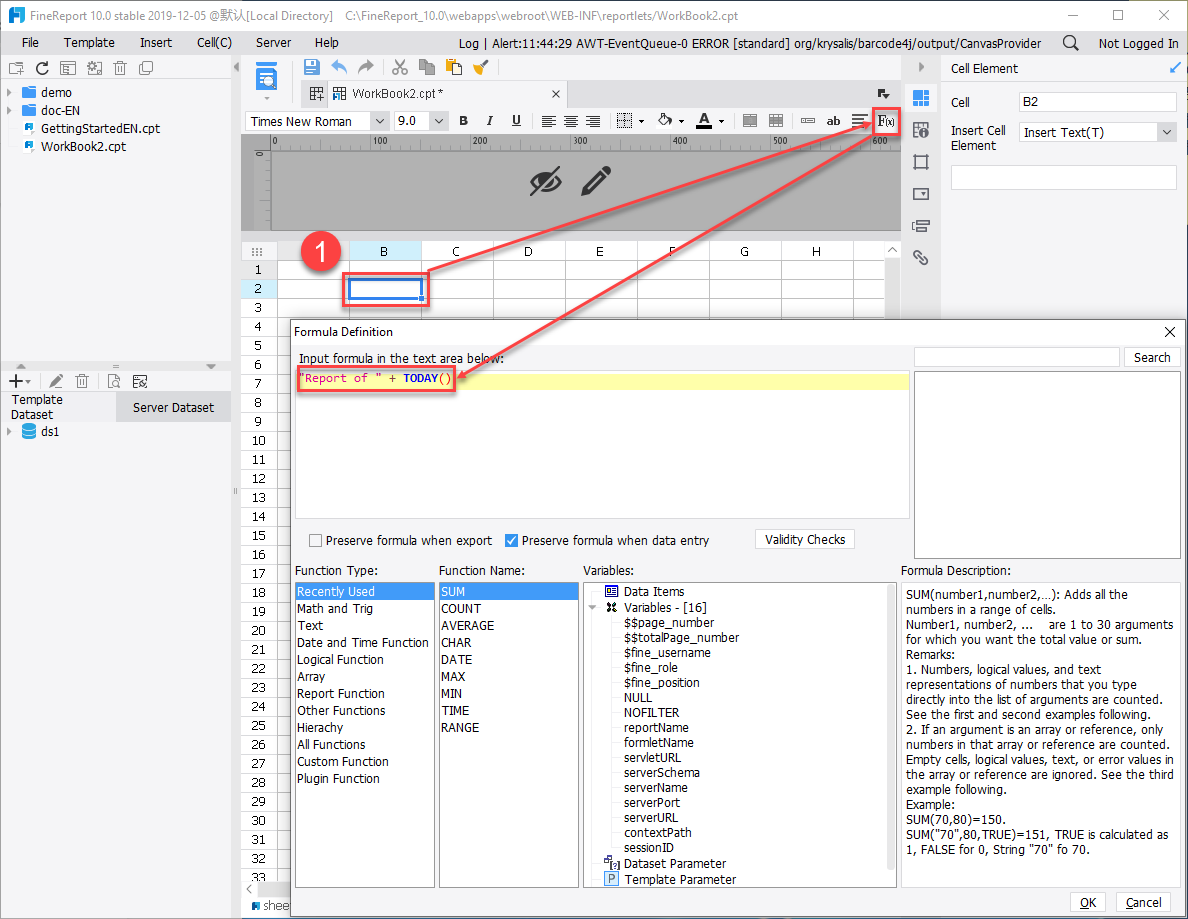Click the OK button in formula dialog
Image resolution: width=1188 pixels, height=919 pixels.
click(1088, 902)
